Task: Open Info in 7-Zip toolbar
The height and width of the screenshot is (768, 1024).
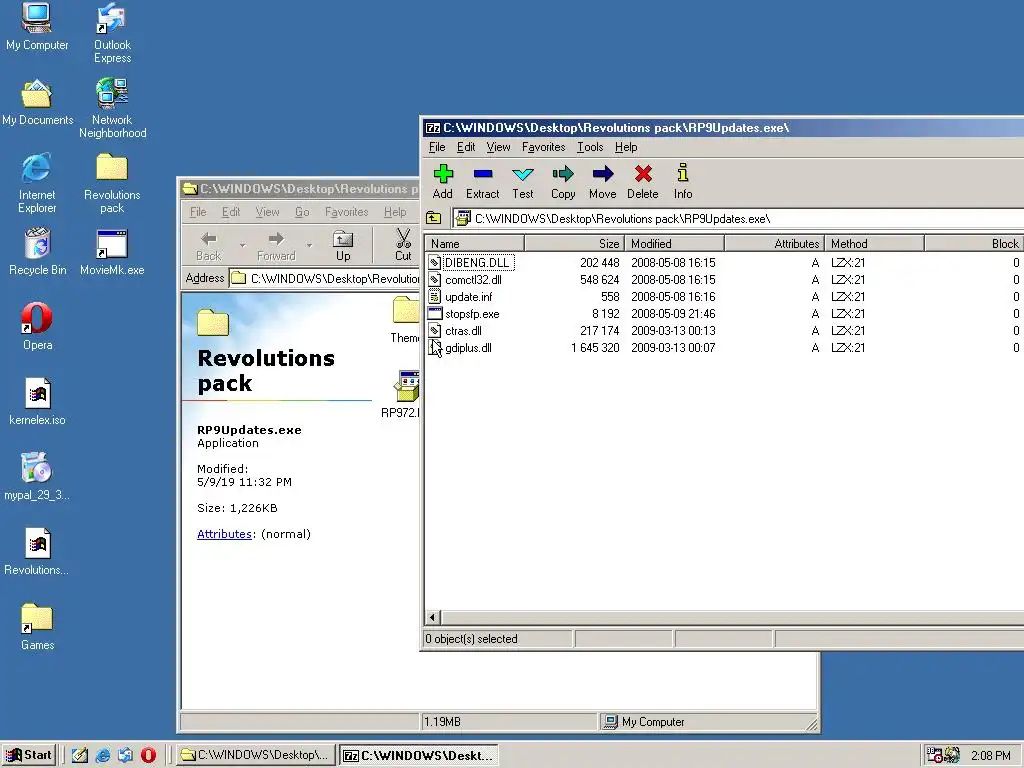Action: pos(683,182)
